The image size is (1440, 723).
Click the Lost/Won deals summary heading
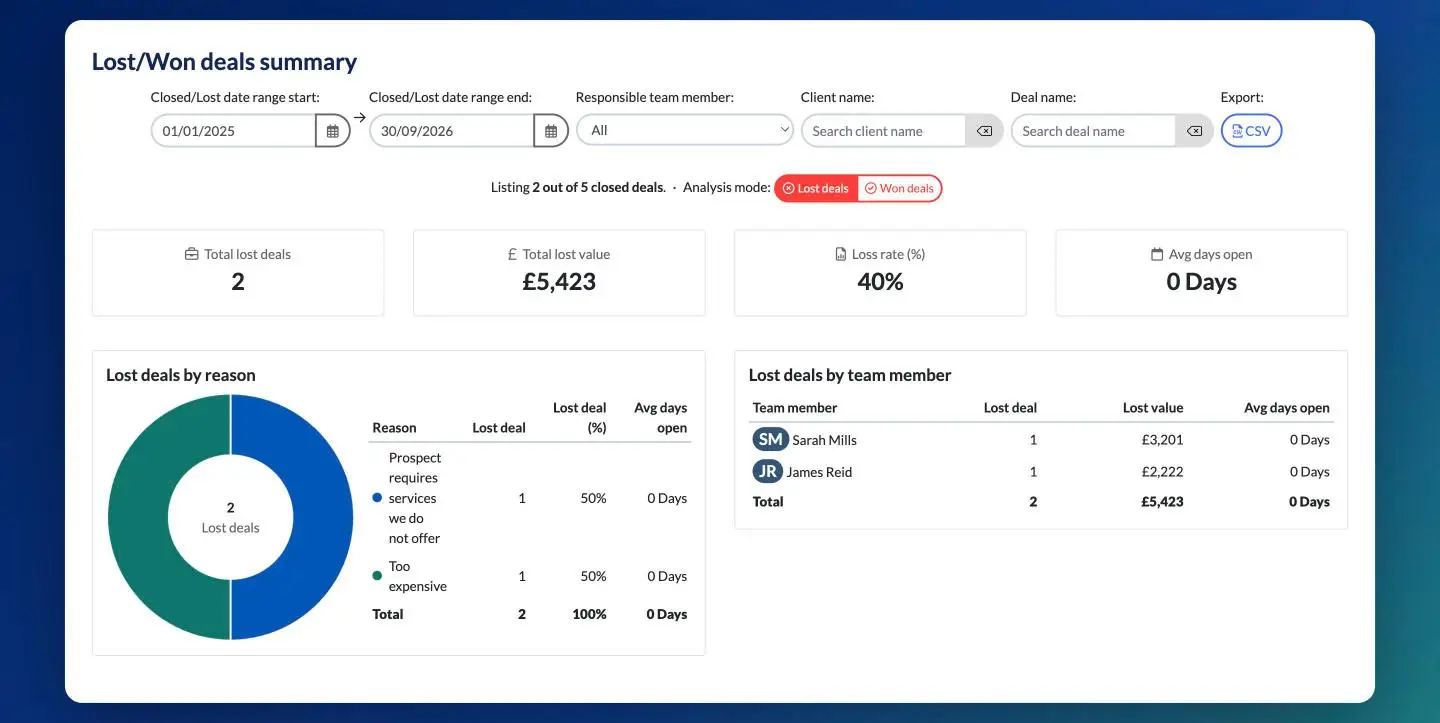224,62
